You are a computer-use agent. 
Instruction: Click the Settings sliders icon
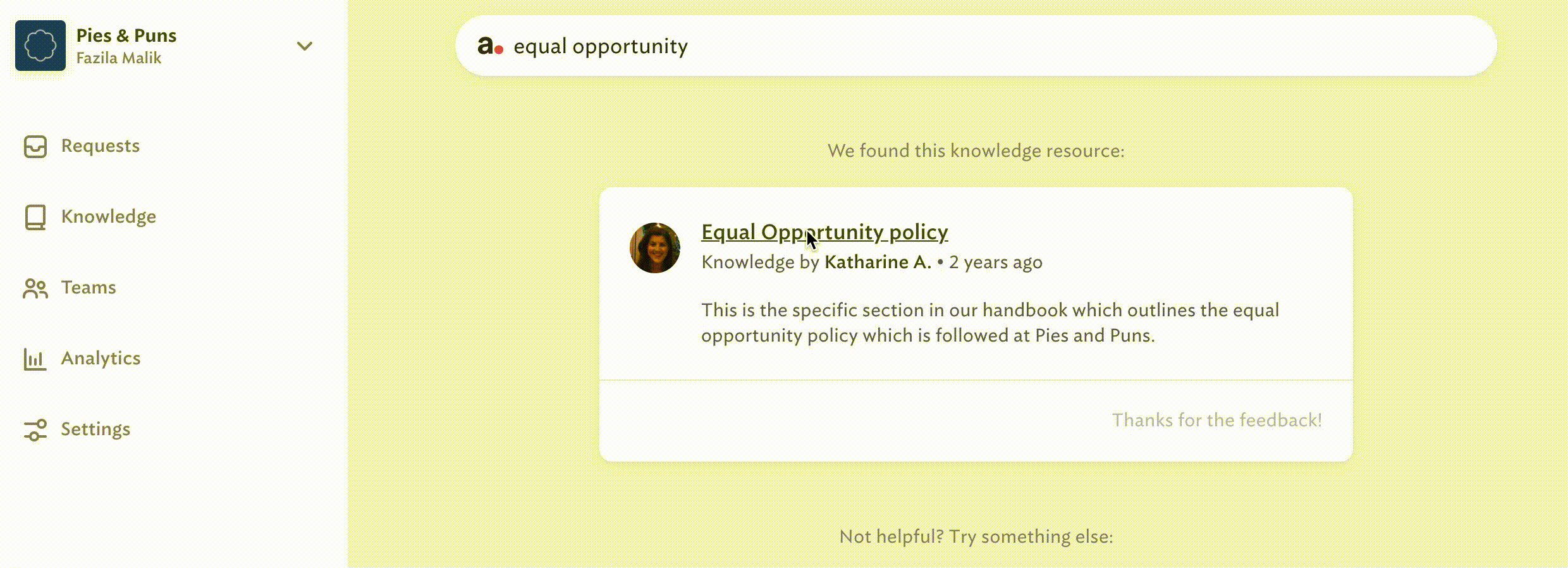coord(35,429)
